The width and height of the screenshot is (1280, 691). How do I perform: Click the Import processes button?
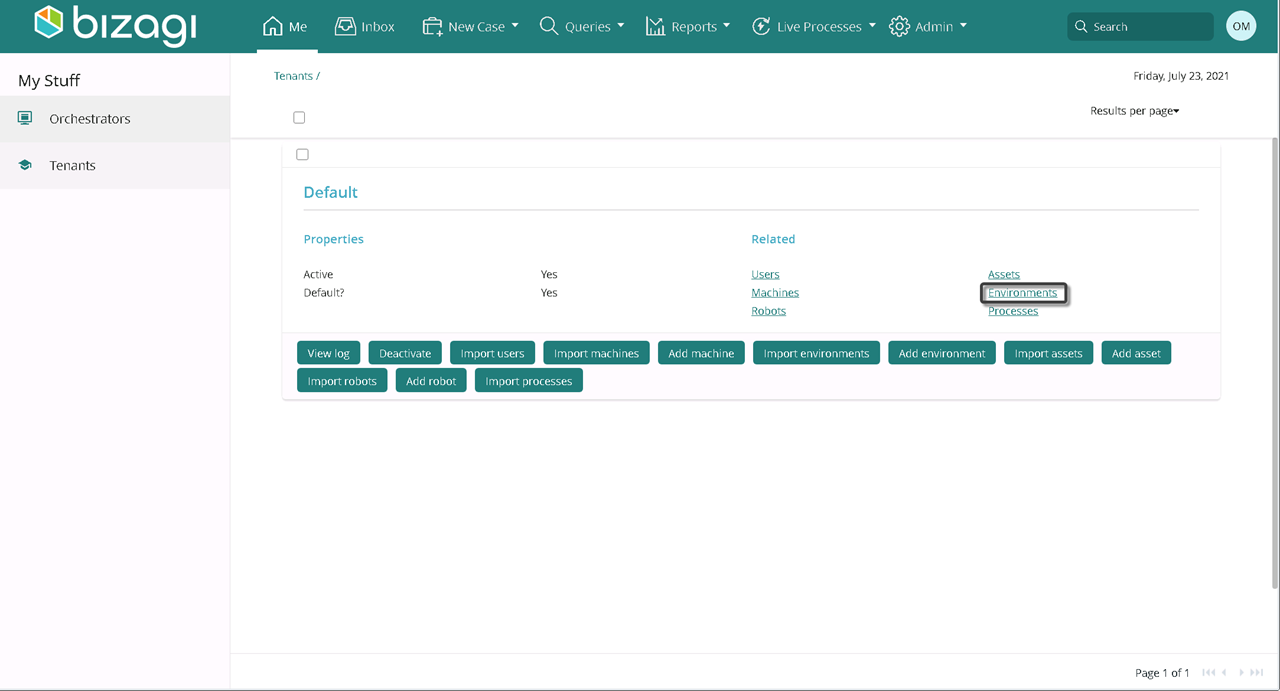[529, 381]
